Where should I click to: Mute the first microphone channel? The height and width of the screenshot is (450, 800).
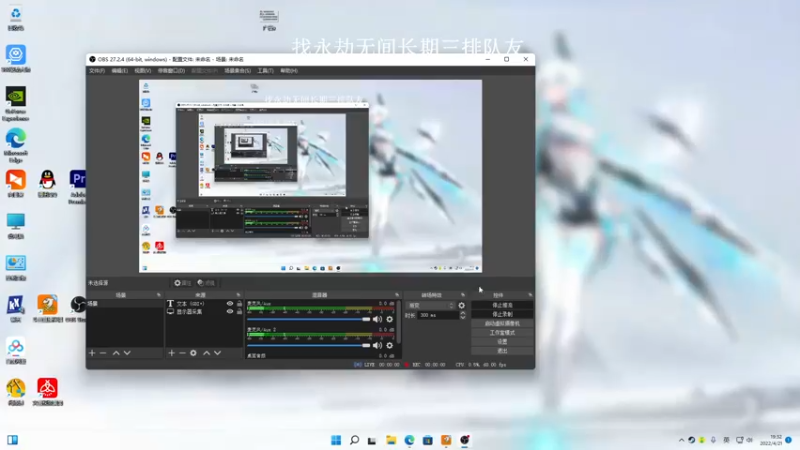(x=378, y=319)
